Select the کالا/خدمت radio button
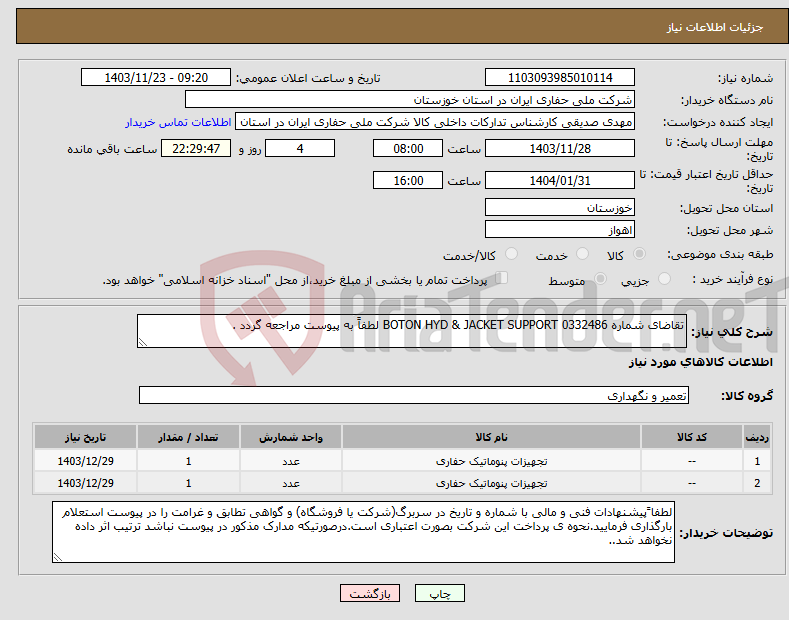Image resolution: width=789 pixels, height=620 pixels. pyautogui.click(x=511, y=254)
